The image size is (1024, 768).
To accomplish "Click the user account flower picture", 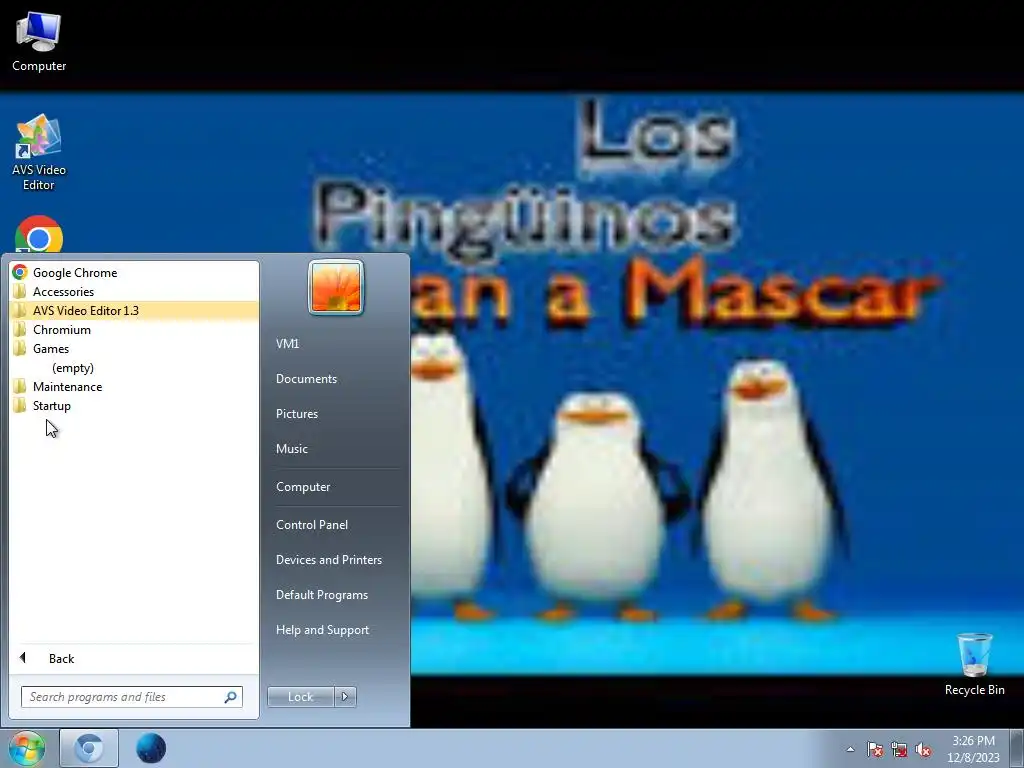I will [x=336, y=287].
